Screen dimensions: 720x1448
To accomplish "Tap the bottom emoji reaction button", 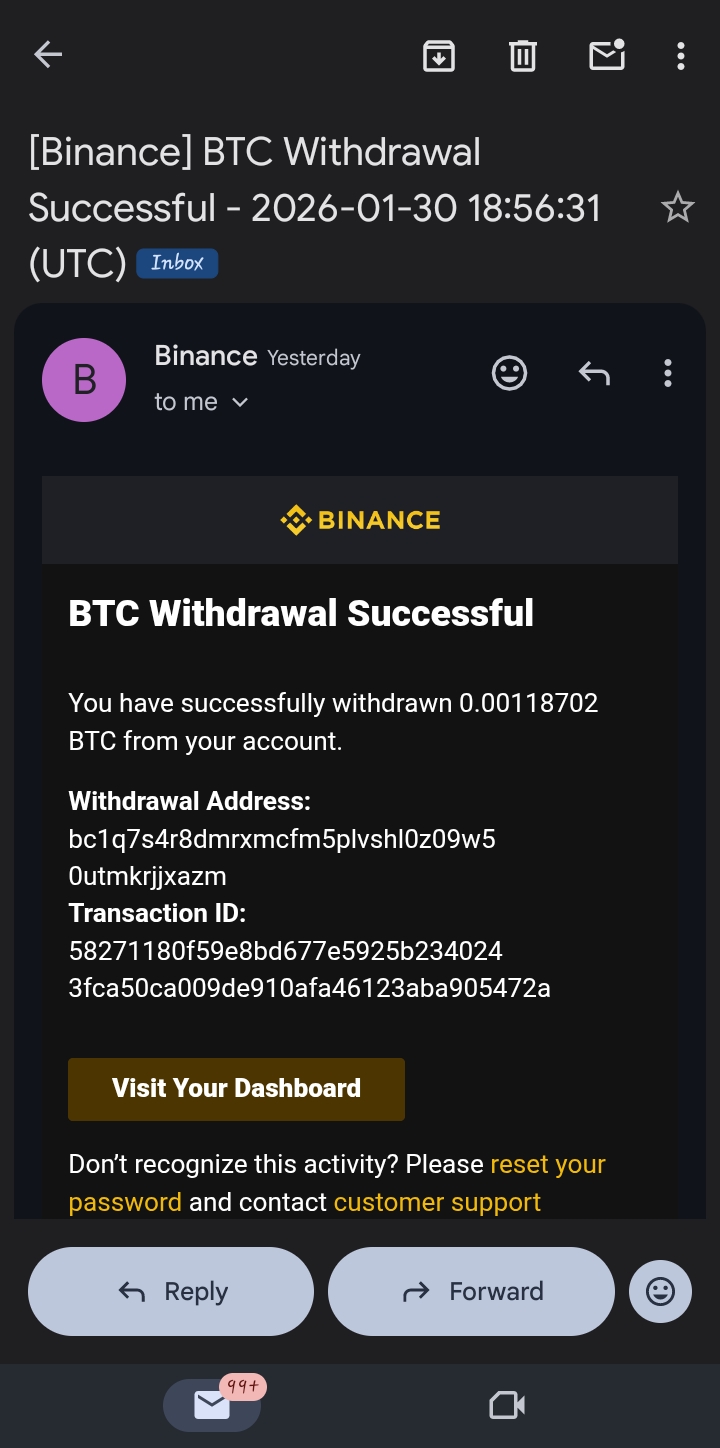I will pyautogui.click(x=660, y=1291).
